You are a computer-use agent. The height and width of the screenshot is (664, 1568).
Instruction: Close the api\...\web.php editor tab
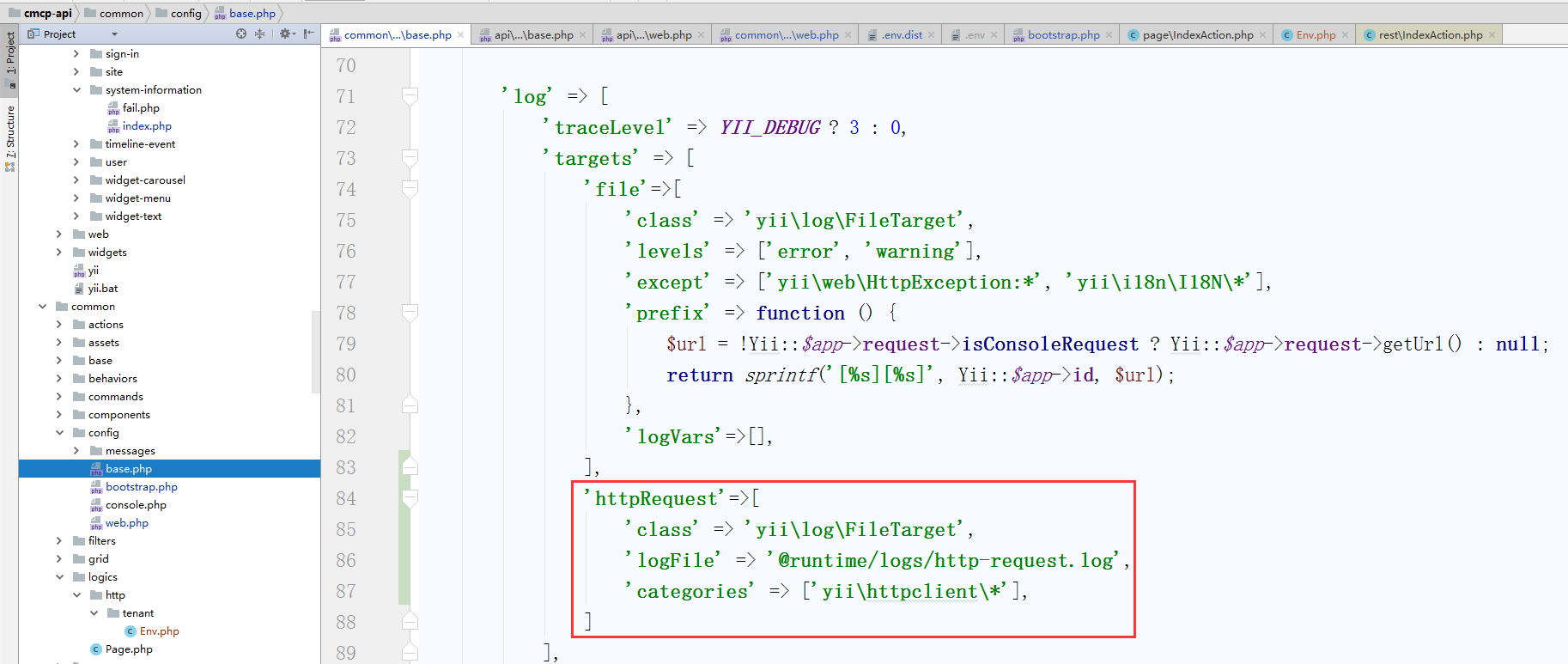tap(702, 35)
